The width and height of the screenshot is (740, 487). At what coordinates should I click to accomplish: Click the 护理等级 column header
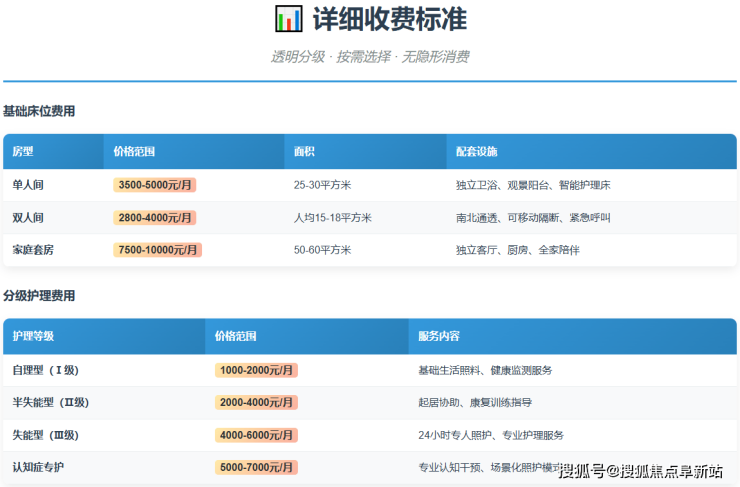(x=33, y=337)
